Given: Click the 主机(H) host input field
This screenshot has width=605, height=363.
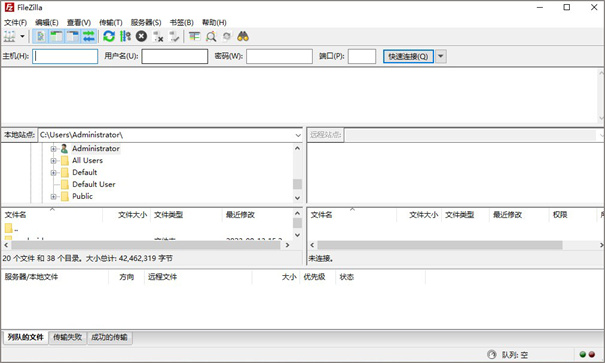Looking at the screenshot, I should pyautogui.click(x=65, y=56).
